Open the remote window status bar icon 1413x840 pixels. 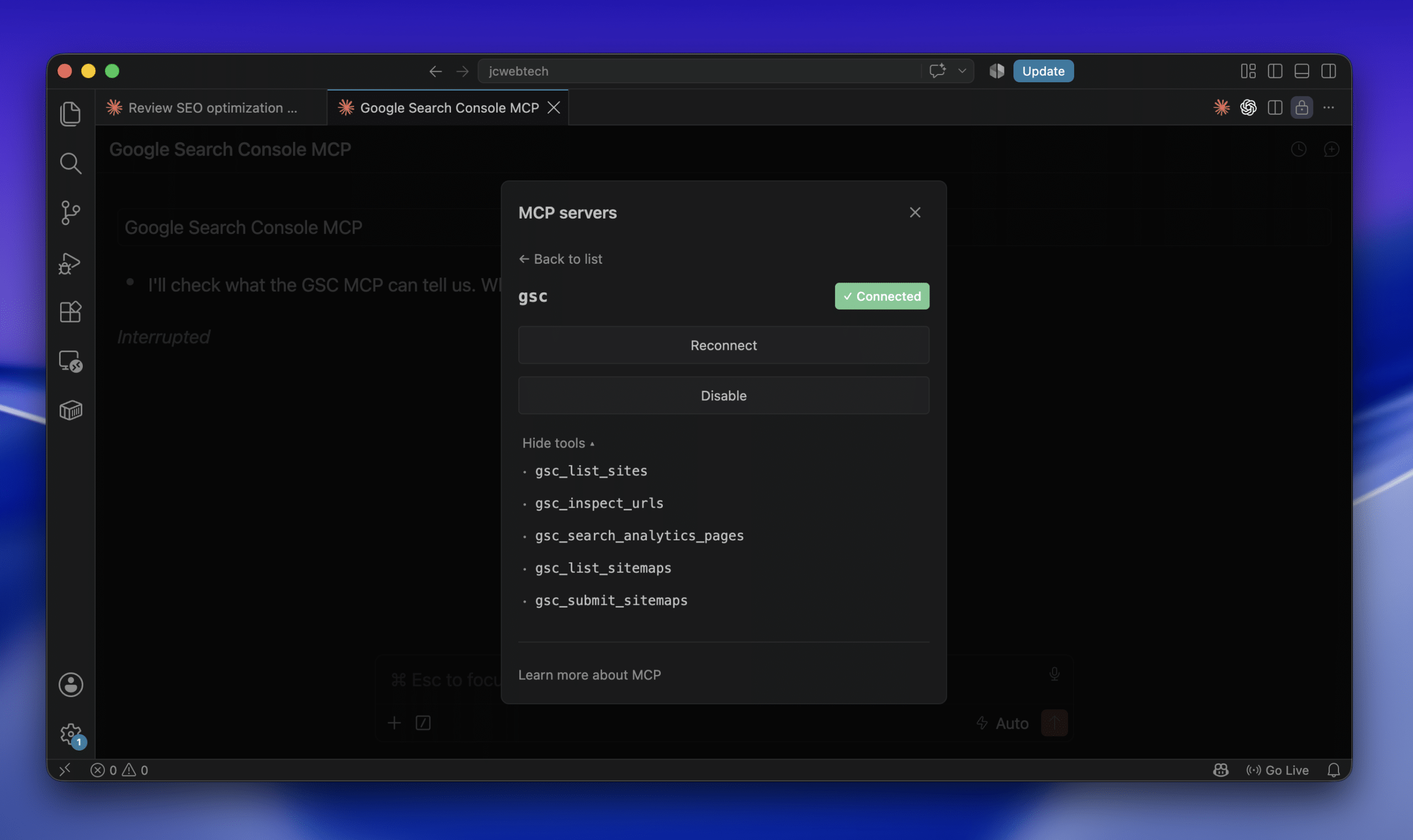click(66, 770)
